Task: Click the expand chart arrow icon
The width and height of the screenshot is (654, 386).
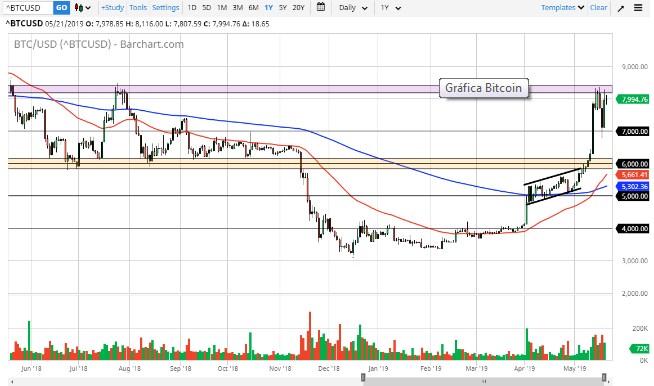Action: click(x=621, y=8)
